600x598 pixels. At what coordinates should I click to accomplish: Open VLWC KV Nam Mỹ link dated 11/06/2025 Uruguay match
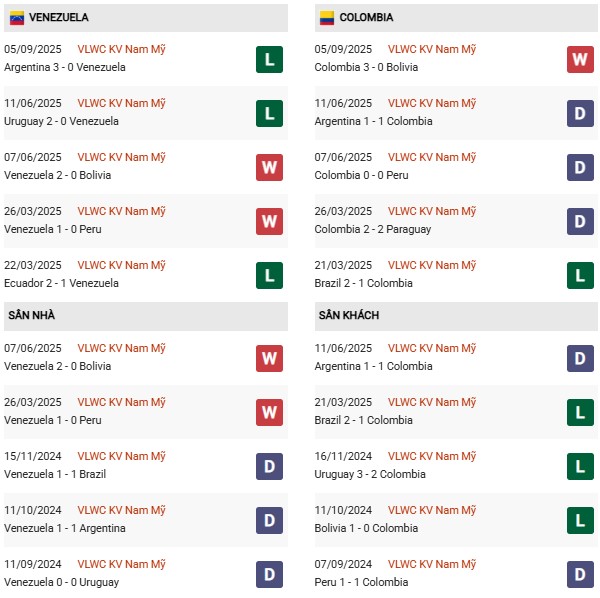(121, 104)
